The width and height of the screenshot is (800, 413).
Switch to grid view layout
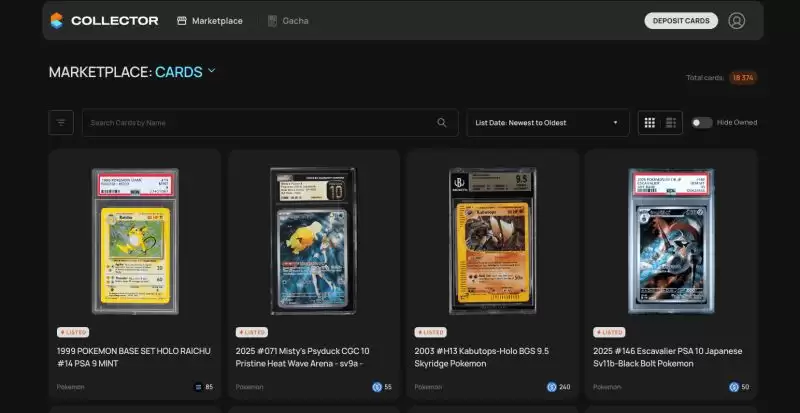coord(649,123)
